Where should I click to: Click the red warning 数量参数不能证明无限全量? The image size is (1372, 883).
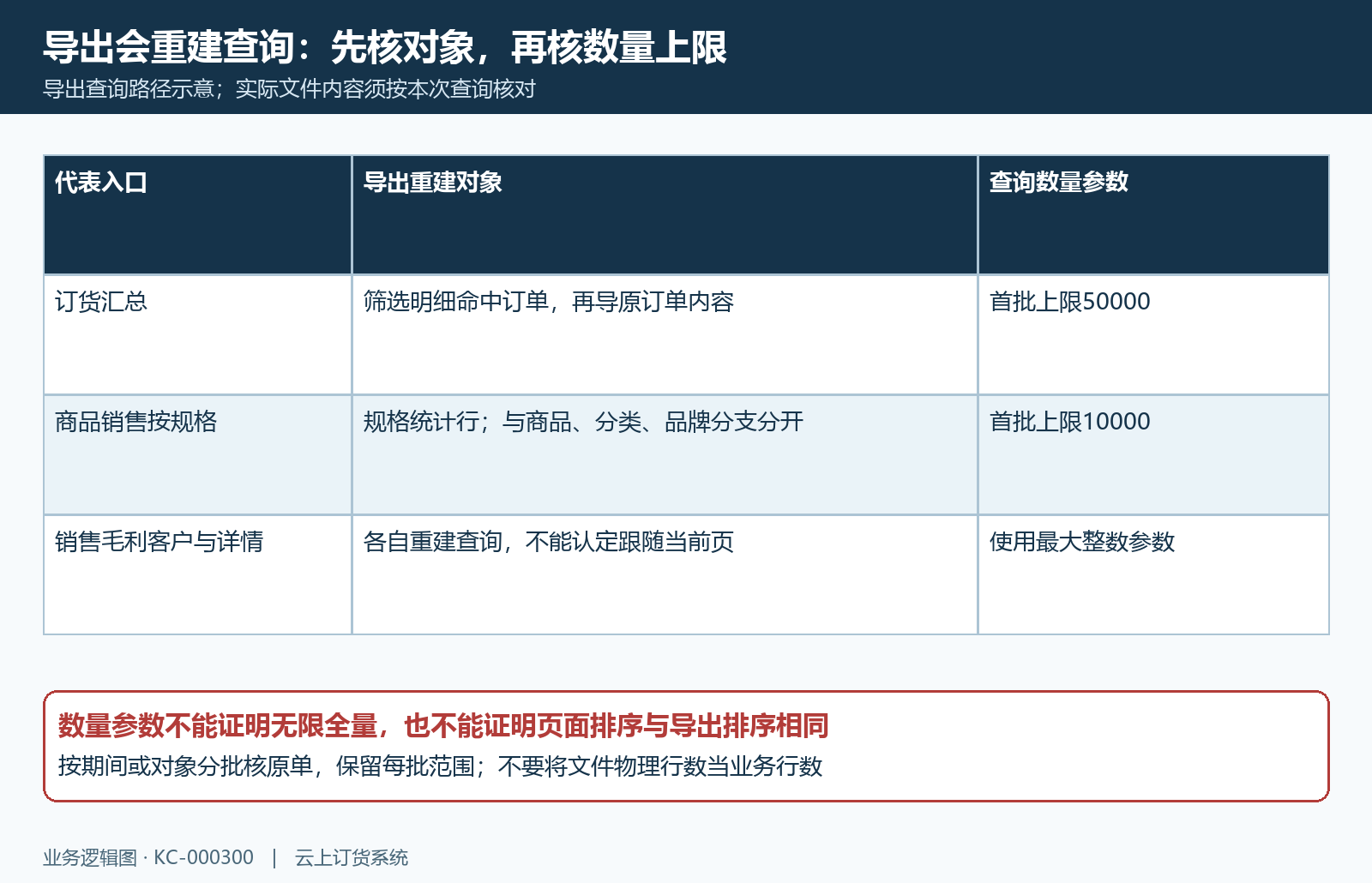coord(218,726)
